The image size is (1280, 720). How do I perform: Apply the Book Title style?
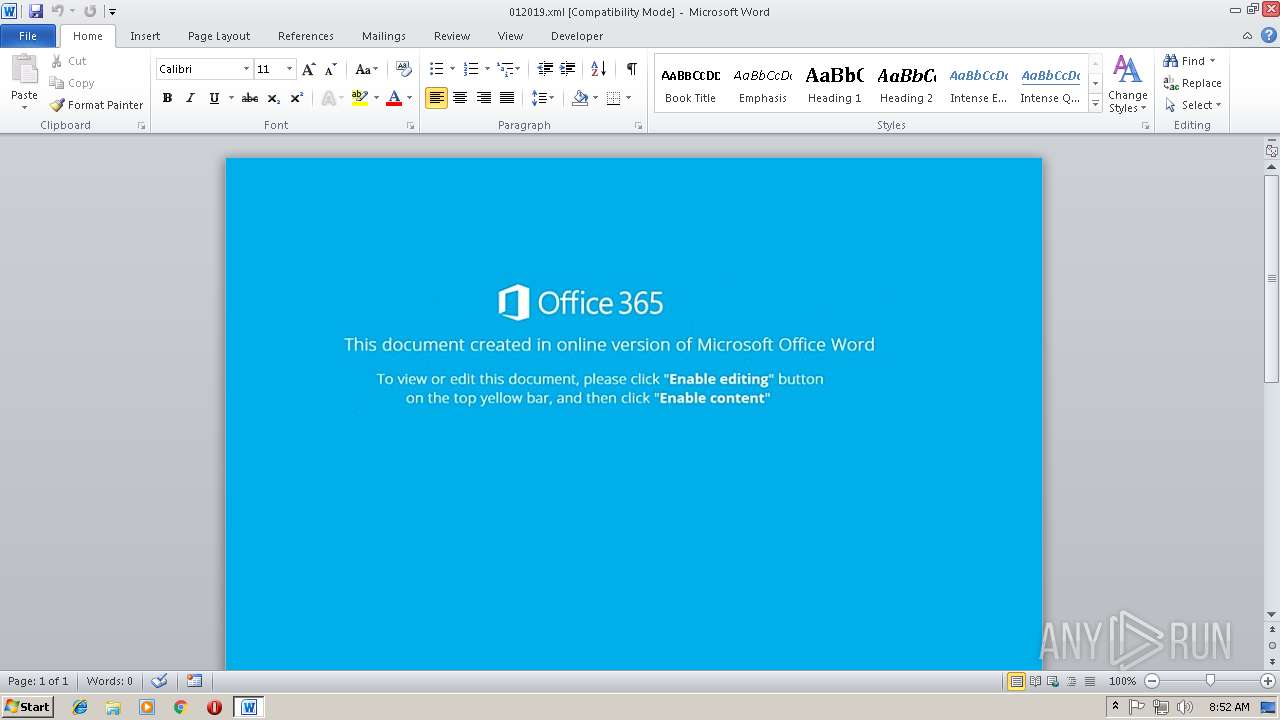[691, 84]
